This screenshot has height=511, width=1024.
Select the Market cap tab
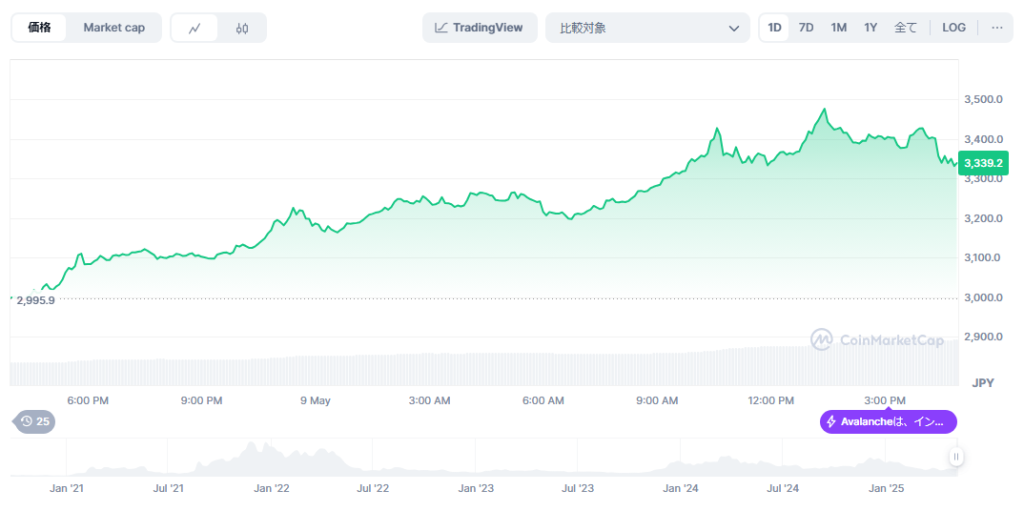point(113,28)
